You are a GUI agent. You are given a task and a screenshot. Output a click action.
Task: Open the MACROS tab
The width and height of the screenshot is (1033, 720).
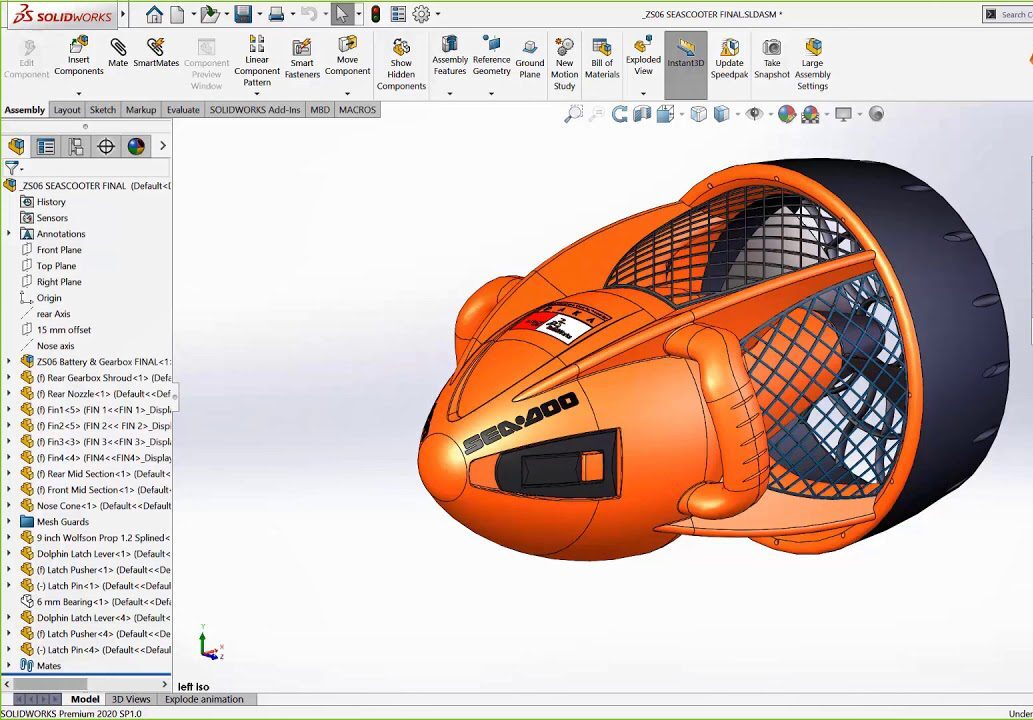pyautogui.click(x=357, y=110)
